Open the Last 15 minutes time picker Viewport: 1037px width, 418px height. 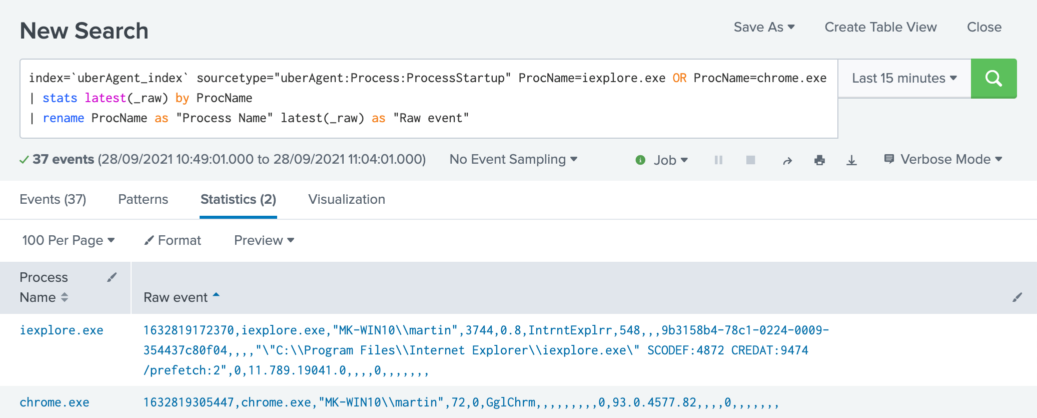[x=904, y=78]
